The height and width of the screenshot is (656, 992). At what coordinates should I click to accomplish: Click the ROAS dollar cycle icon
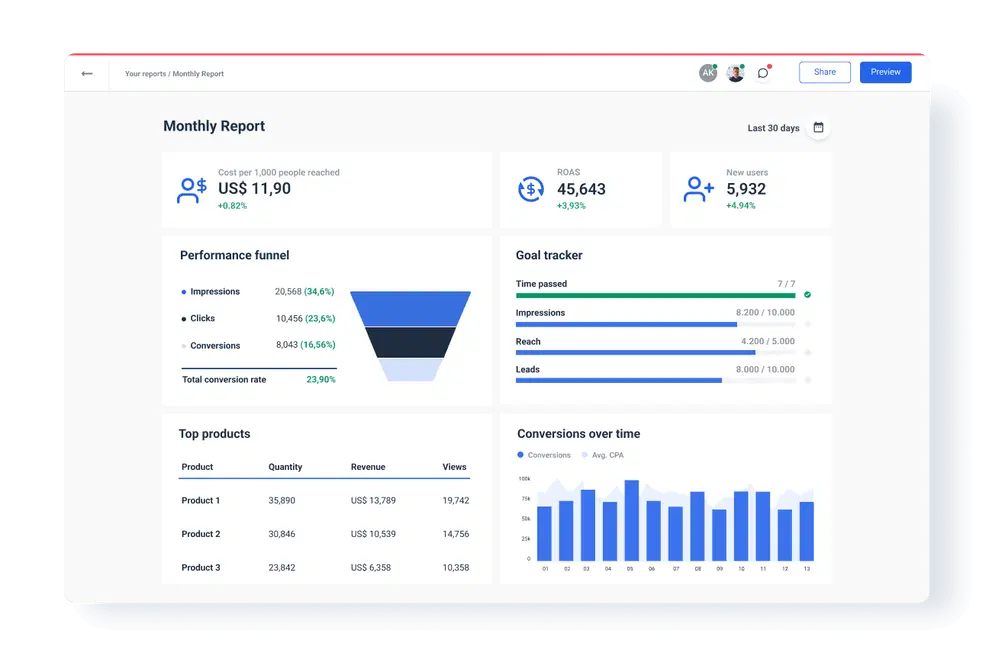tap(531, 189)
